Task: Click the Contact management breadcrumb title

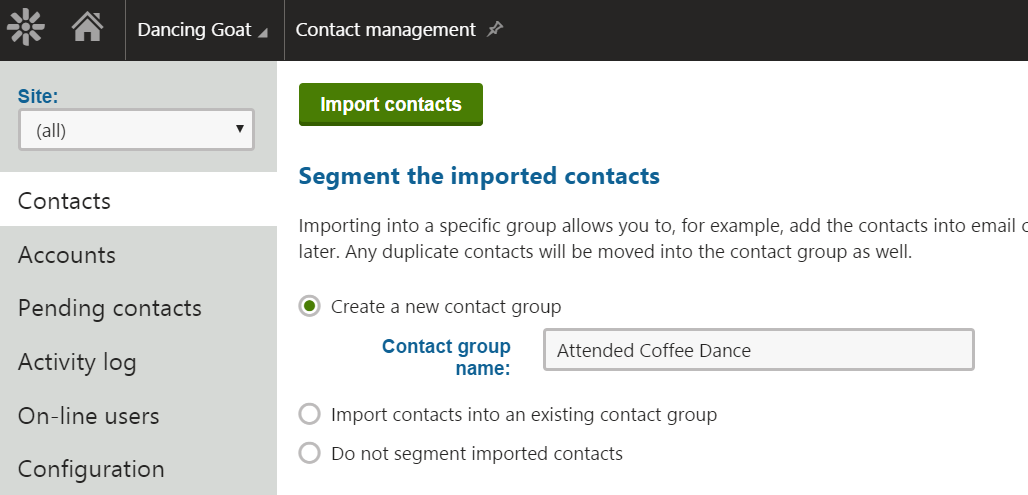Action: coord(386,30)
